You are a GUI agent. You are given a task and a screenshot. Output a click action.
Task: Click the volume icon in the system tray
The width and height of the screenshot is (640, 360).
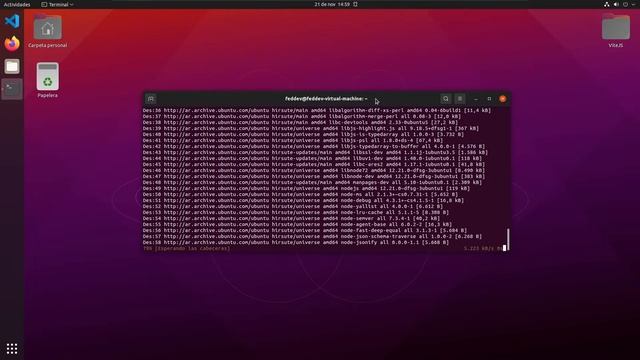(x=616, y=4)
